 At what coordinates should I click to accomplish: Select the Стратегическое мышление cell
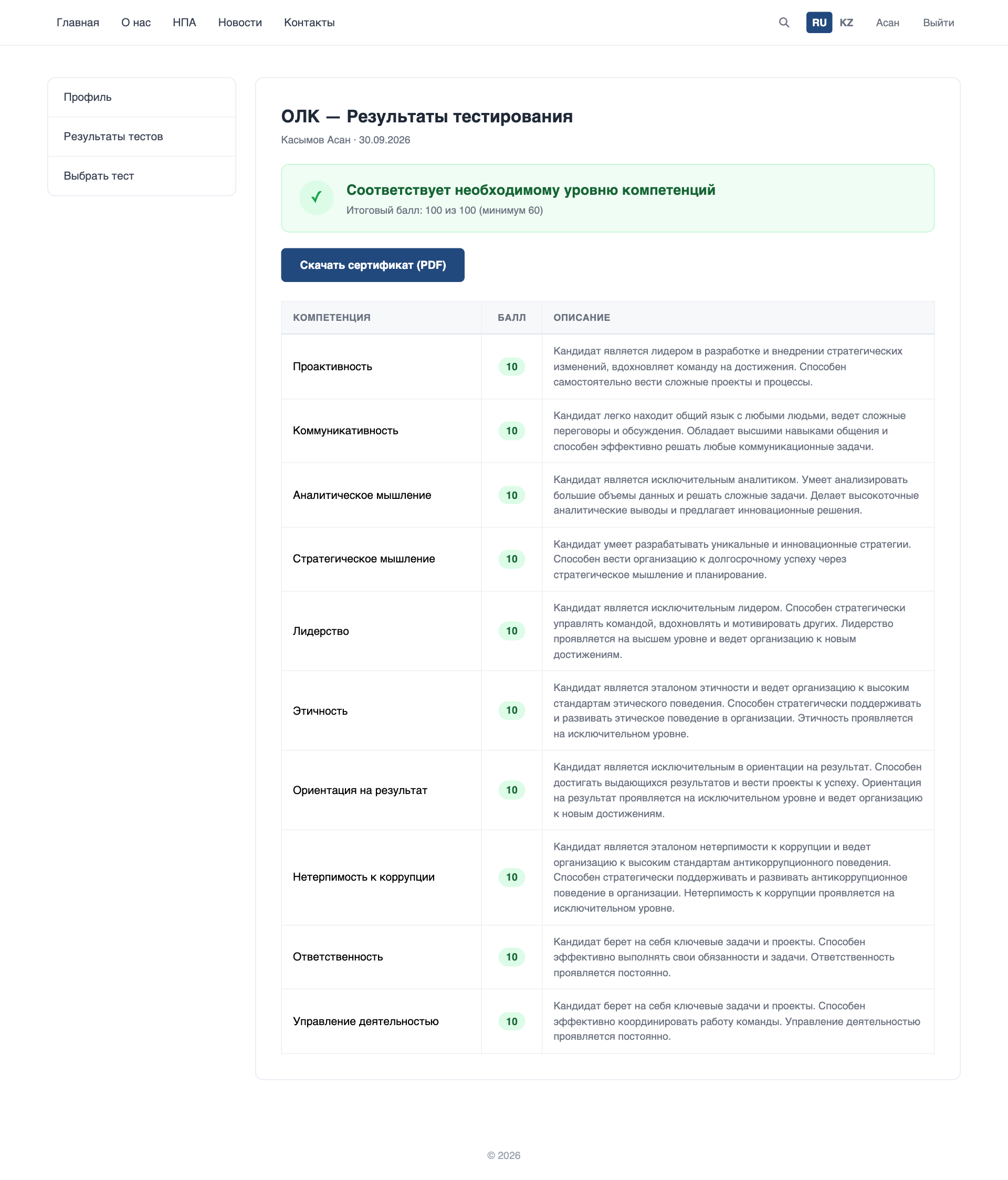(382, 559)
